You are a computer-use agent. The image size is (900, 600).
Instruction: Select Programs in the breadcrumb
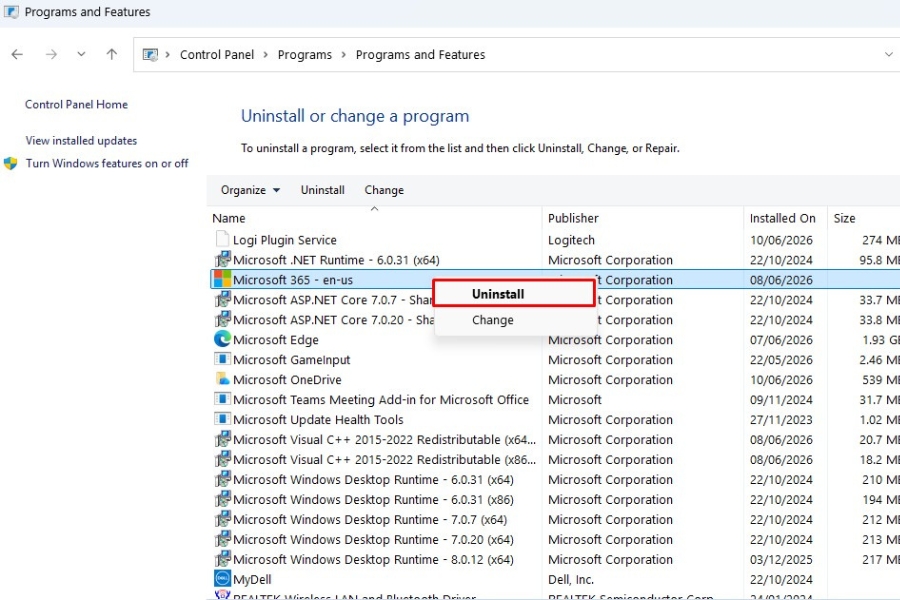[x=305, y=55]
